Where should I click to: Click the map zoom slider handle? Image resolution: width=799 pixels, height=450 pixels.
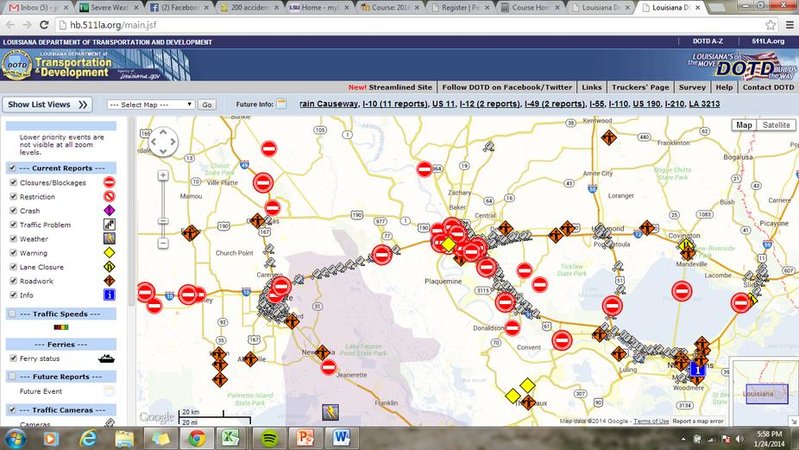point(163,221)
